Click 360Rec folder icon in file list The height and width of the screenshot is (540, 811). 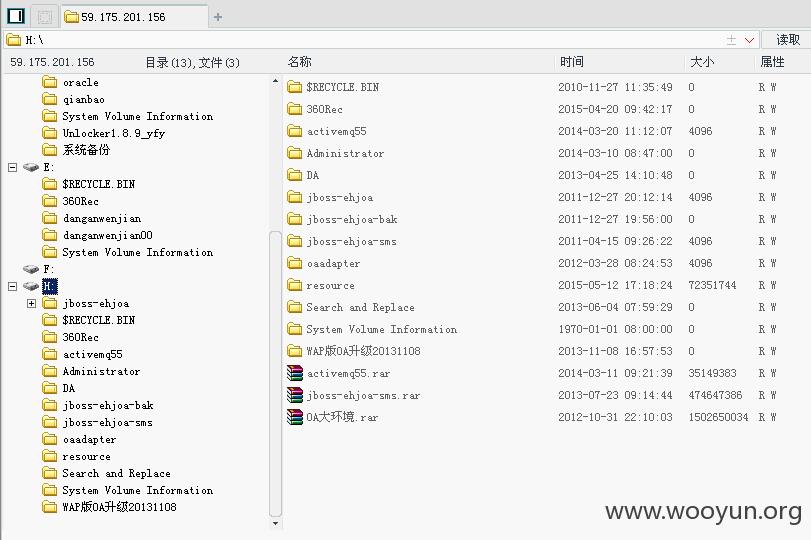coord(295,109)
